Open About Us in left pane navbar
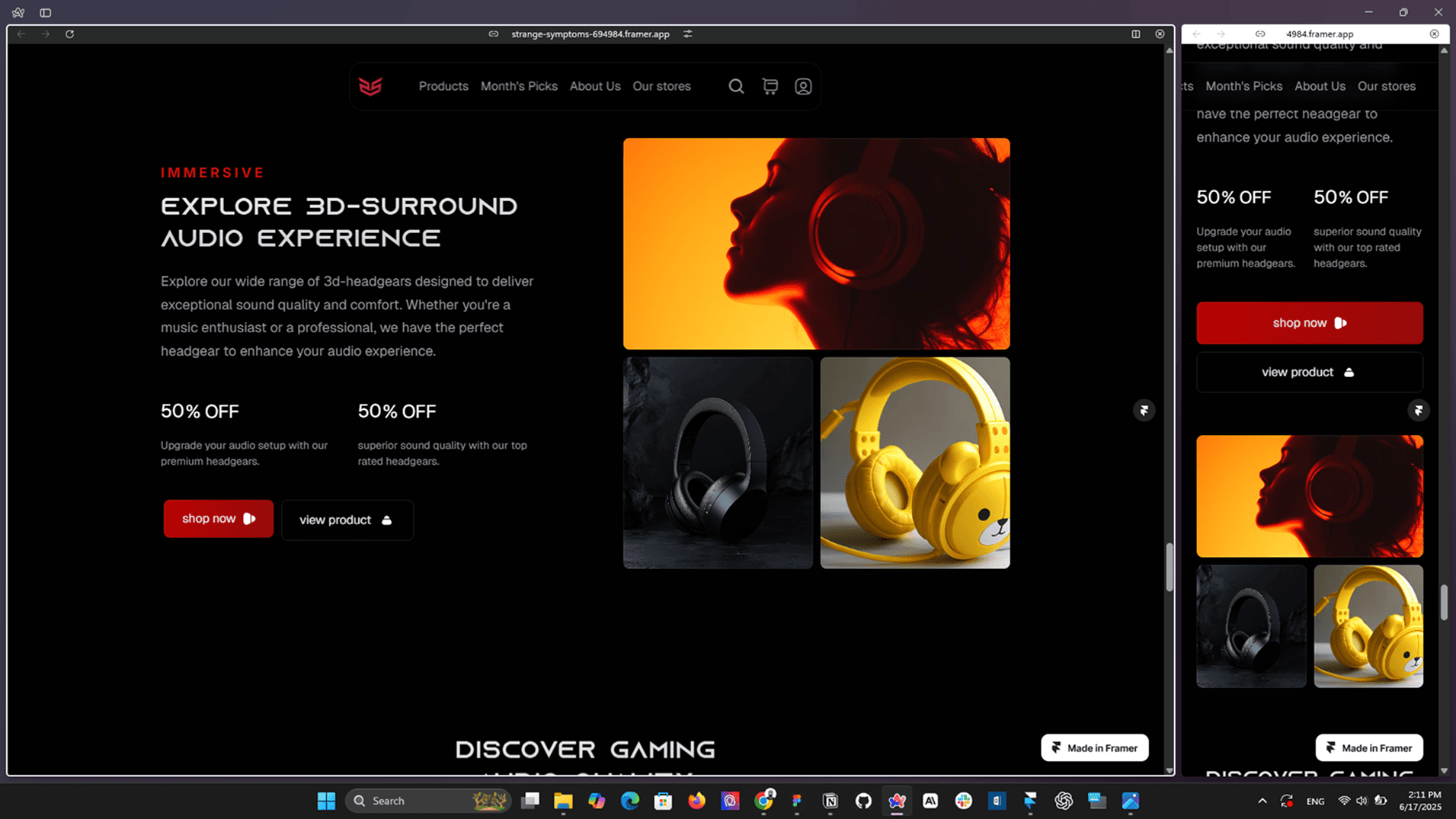The height and width of the screenshot is (819, 1456). [x=595, y=86]
